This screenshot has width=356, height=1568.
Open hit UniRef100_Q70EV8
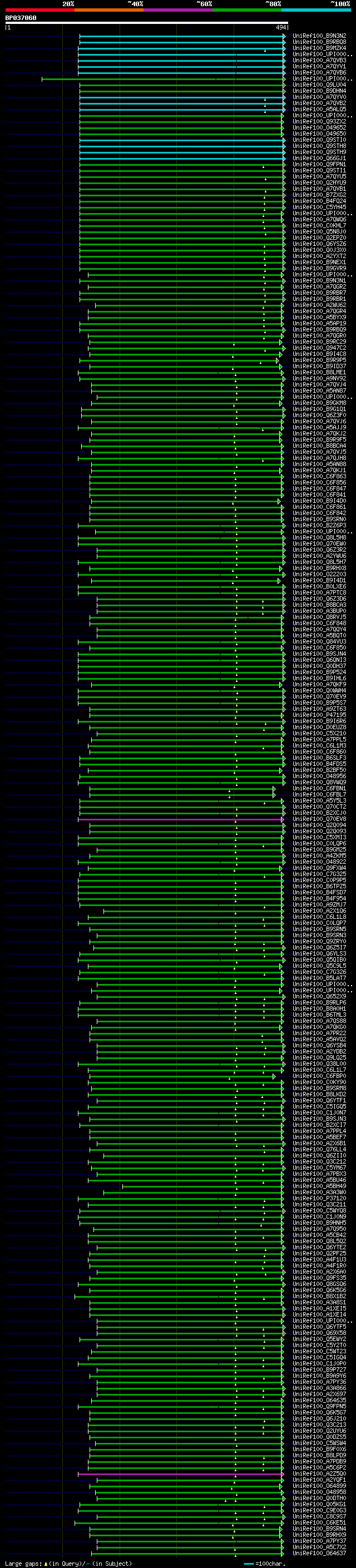319,819
